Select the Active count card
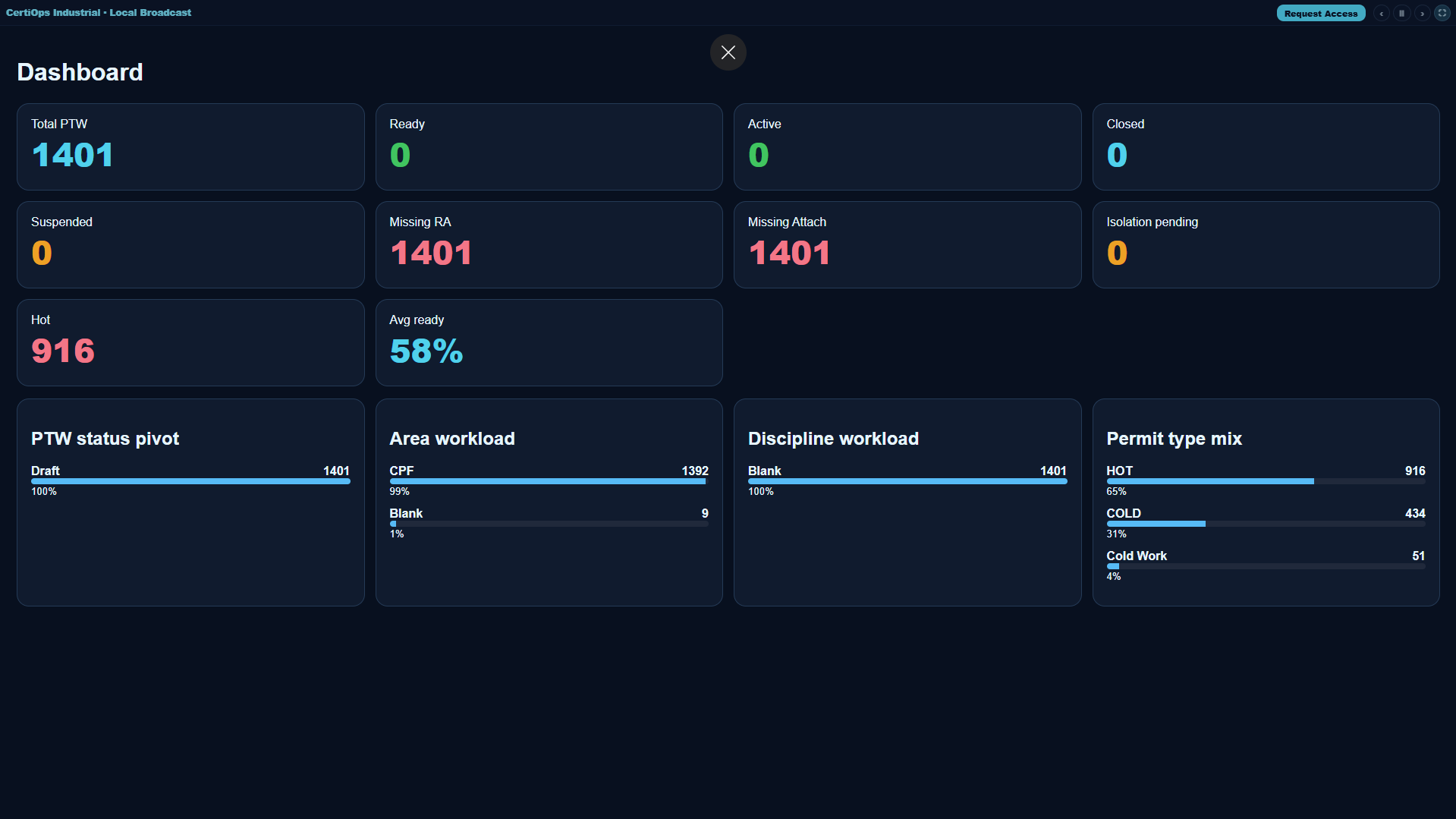This screenshot has width=1456, height=819. click(x=907, y=146)
